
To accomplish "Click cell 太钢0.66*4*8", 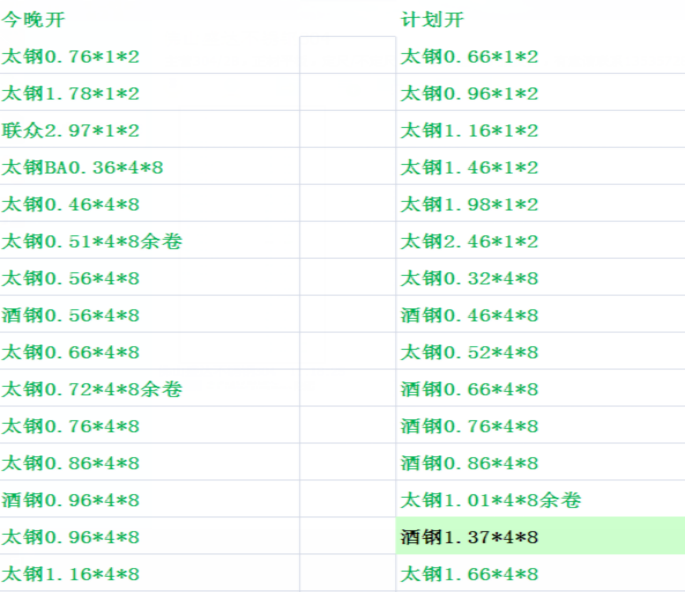I will pos(150,351).
